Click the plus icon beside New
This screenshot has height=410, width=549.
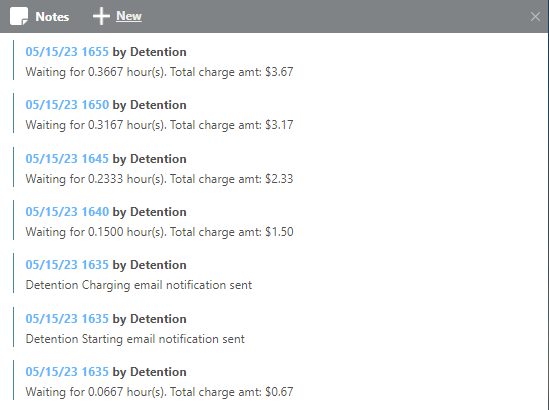click(101, 16)
